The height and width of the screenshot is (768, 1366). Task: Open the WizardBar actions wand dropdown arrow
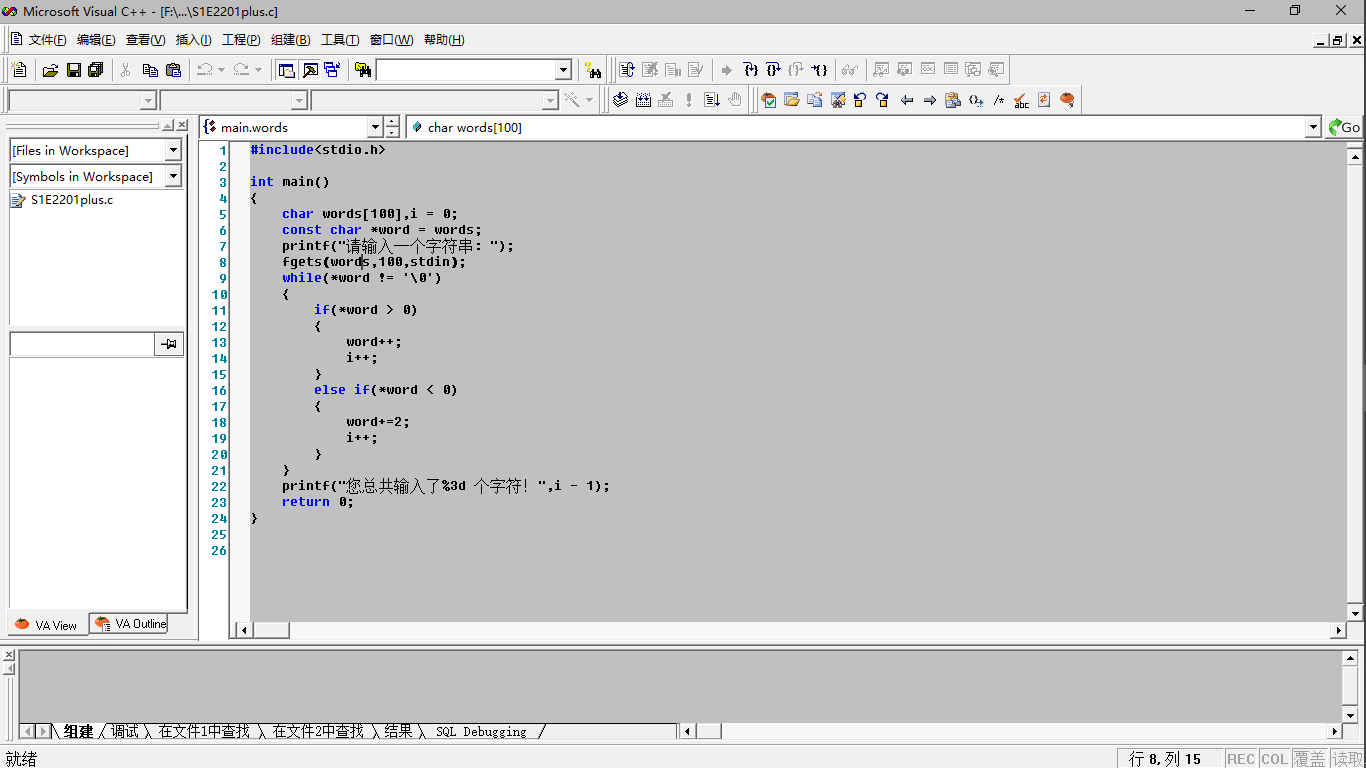[x=589, y=100]
